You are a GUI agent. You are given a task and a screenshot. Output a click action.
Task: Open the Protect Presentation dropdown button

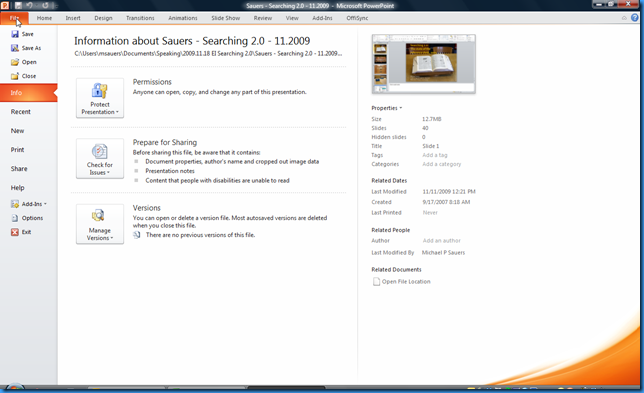100,98
